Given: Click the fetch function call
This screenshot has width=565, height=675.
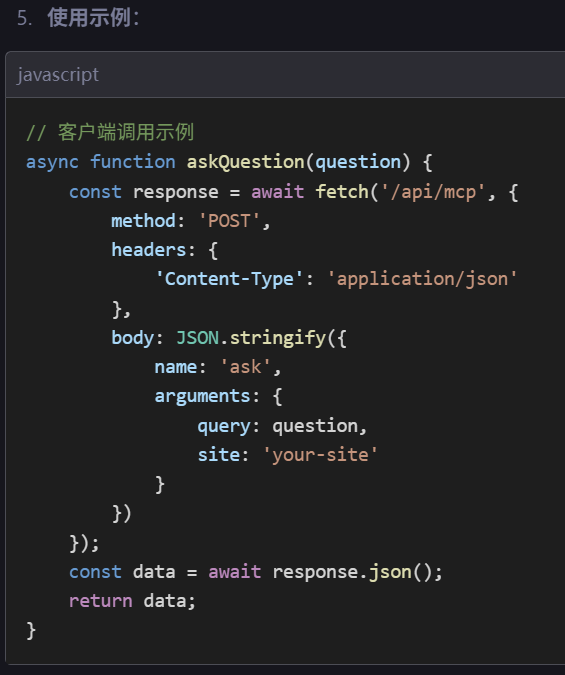Looking at the screenshot, I should pos(342,192).
